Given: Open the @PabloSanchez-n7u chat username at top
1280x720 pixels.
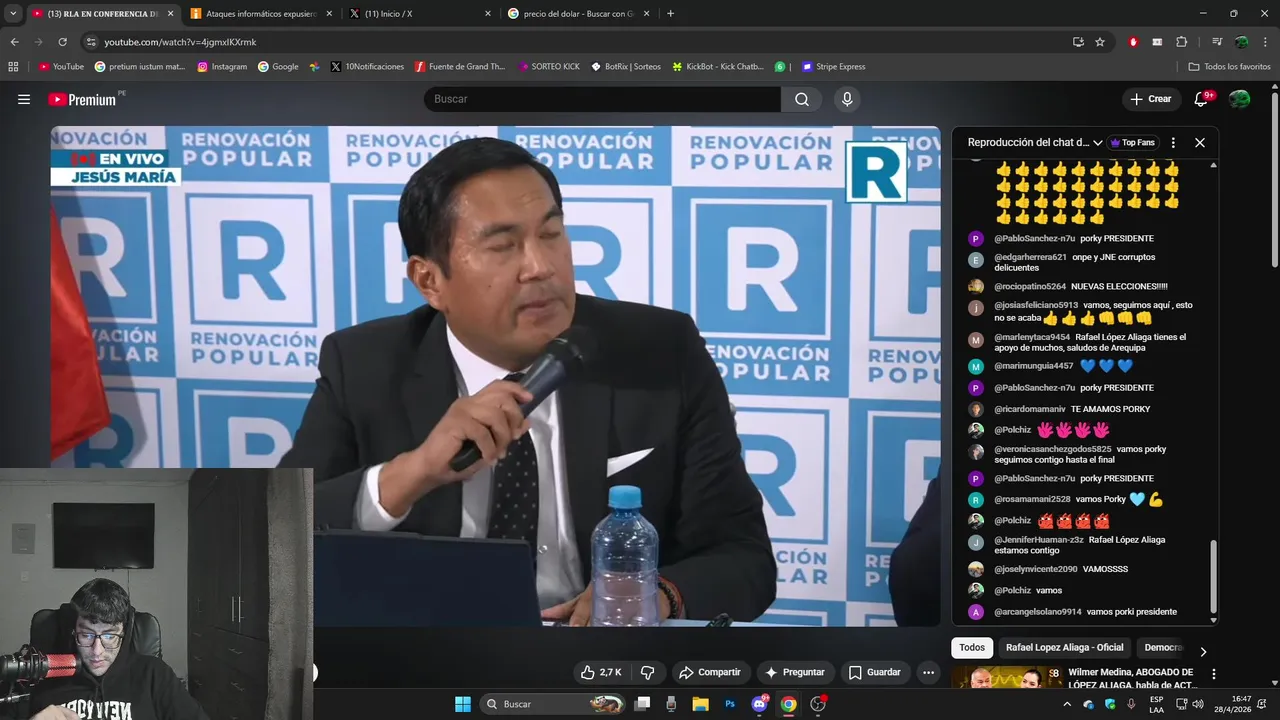Looking at the screenshot, I should point(1034,239).
